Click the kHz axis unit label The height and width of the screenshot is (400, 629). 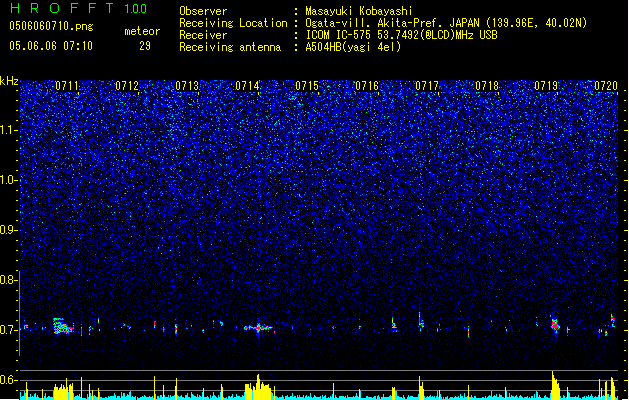9,81
